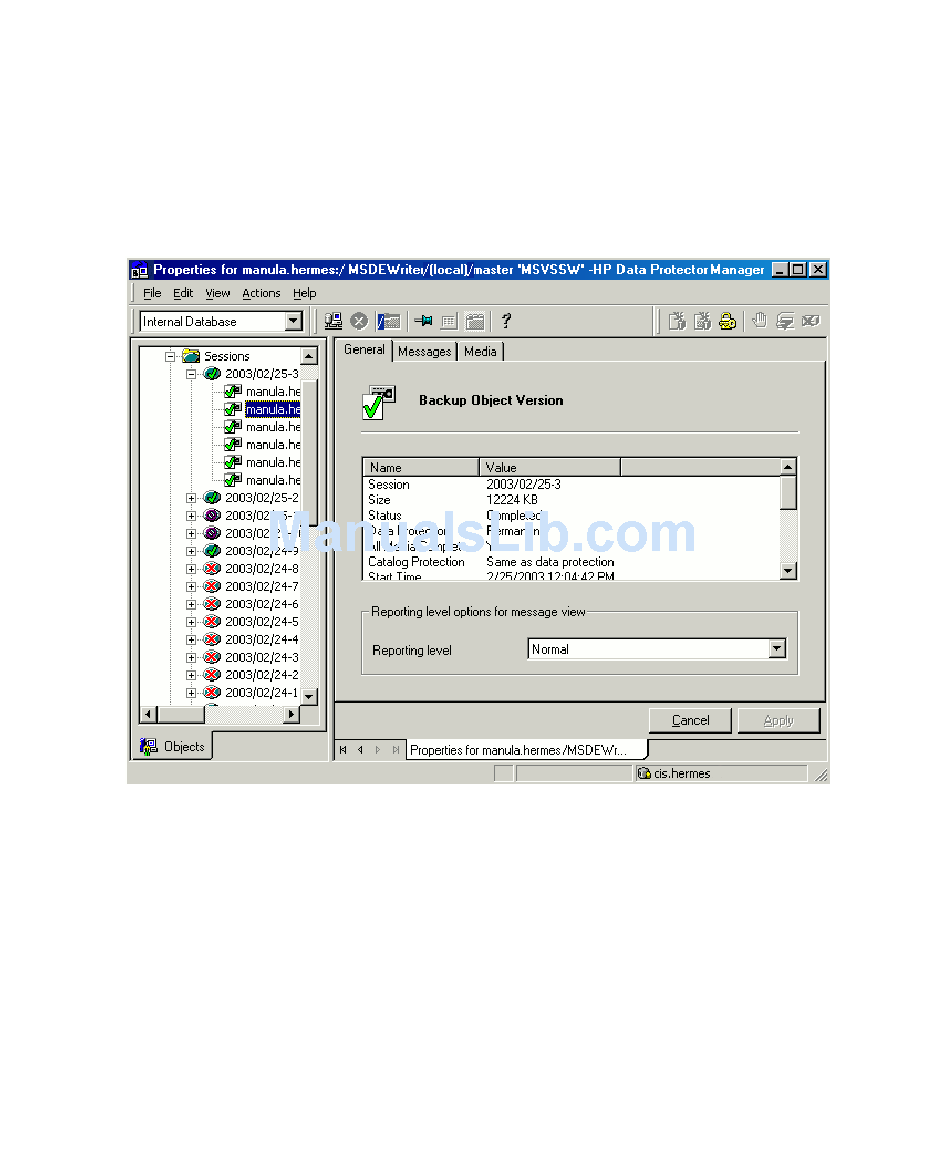
Task: Click the gray circled X abort icon
Action: (x=359, y=321)
